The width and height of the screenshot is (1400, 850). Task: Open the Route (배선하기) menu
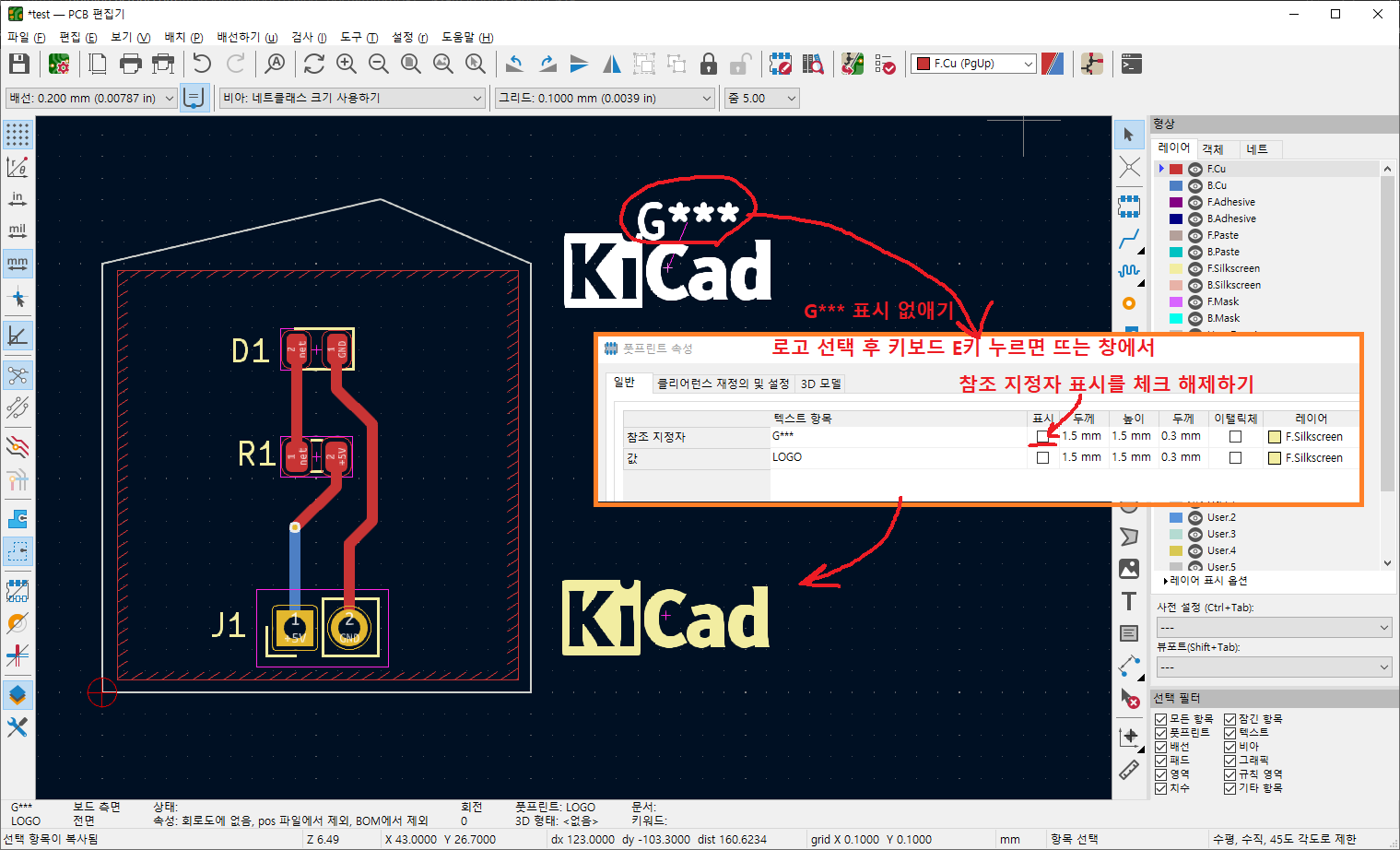[x=247, y=37]
